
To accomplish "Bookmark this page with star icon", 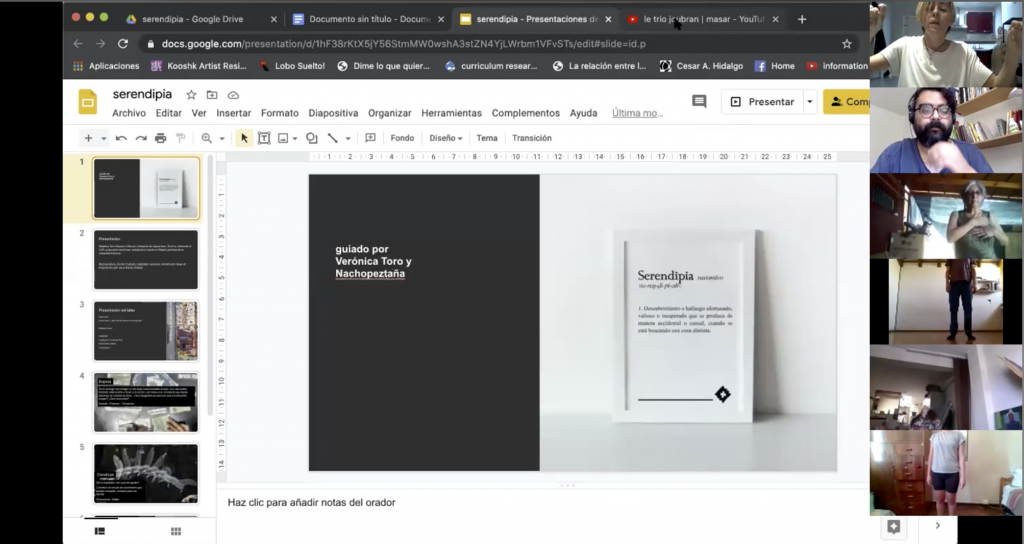I will [847, 44].
